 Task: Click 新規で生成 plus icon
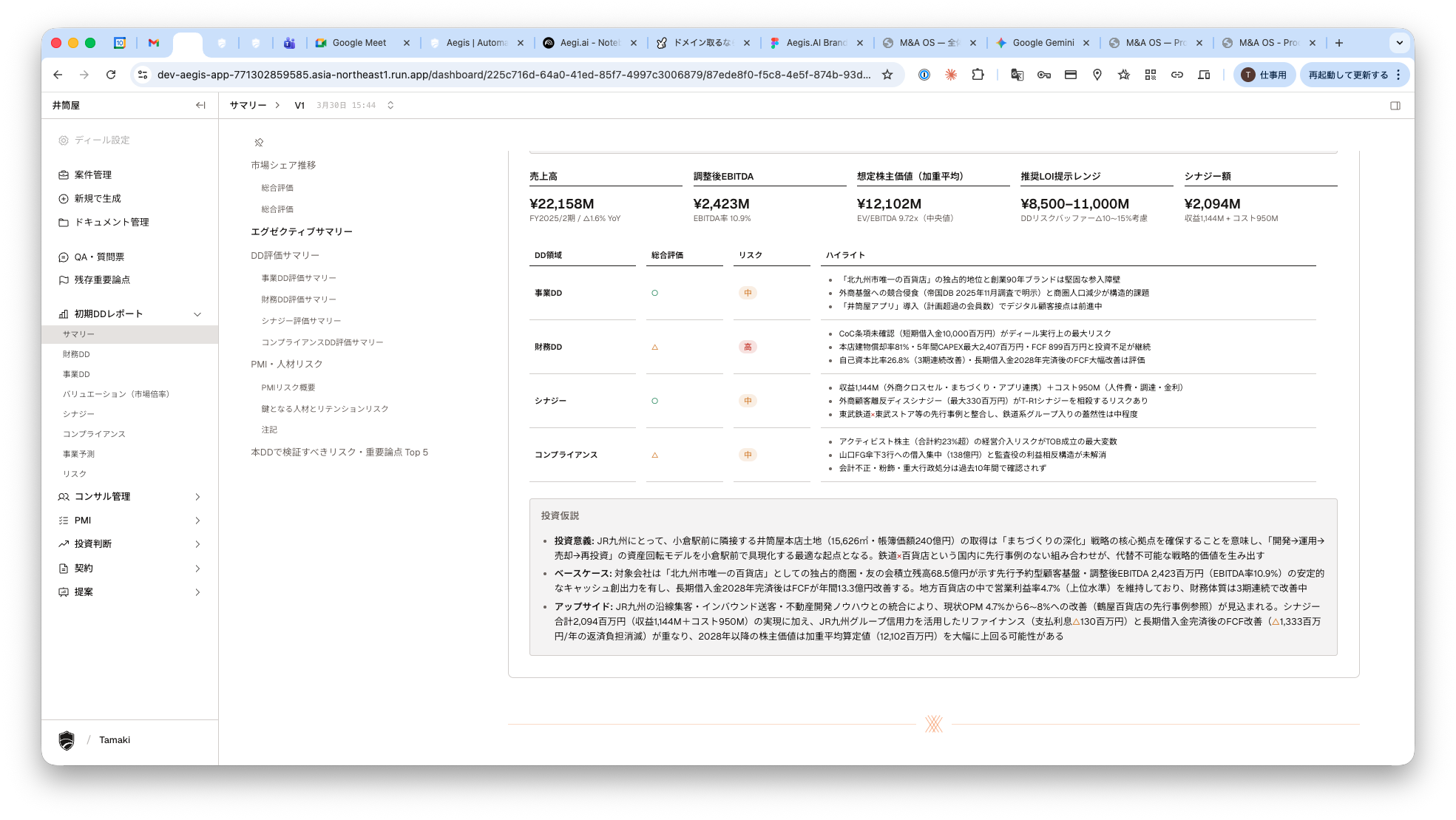pos(64,199)
